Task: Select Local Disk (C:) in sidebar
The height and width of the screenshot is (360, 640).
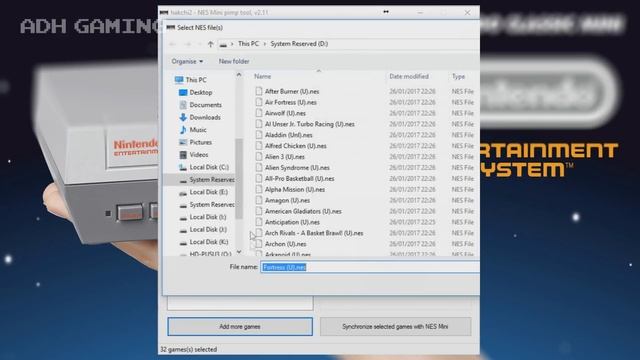Action: pos(209,167)
